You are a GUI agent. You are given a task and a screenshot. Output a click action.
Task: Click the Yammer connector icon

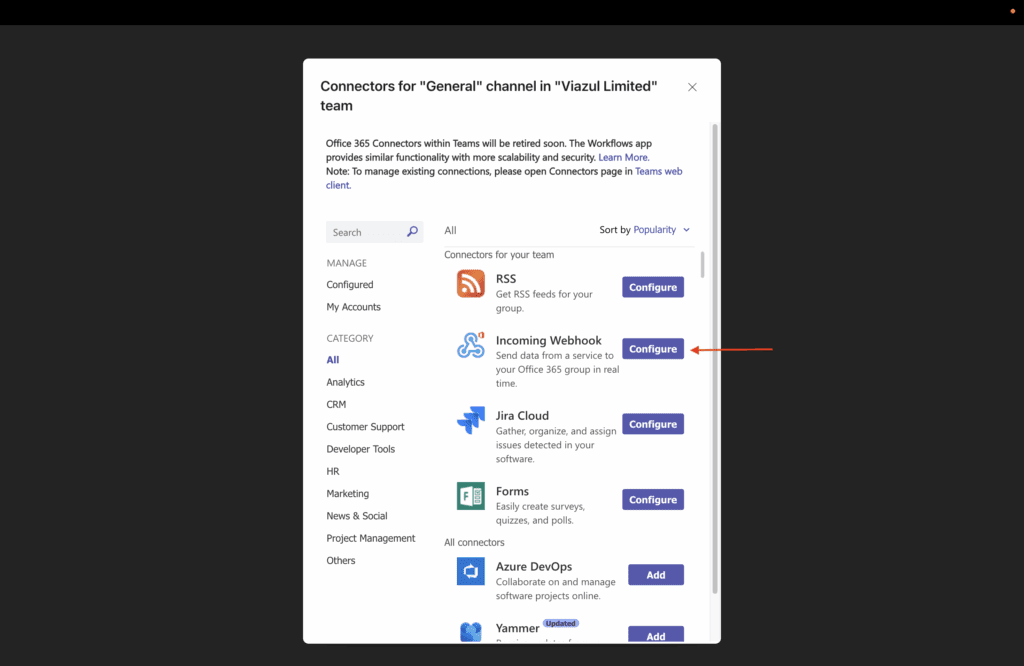[x=470, y=631]
